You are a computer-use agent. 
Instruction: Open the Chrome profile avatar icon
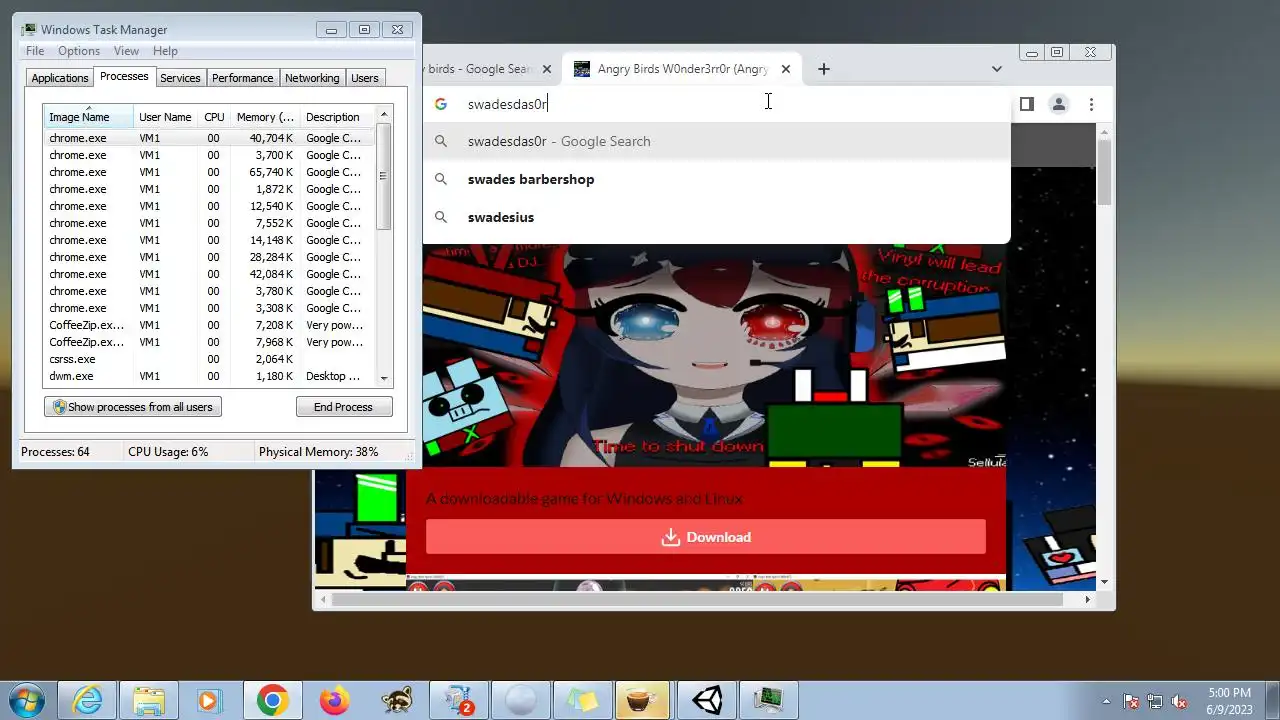coord(1059,104)
